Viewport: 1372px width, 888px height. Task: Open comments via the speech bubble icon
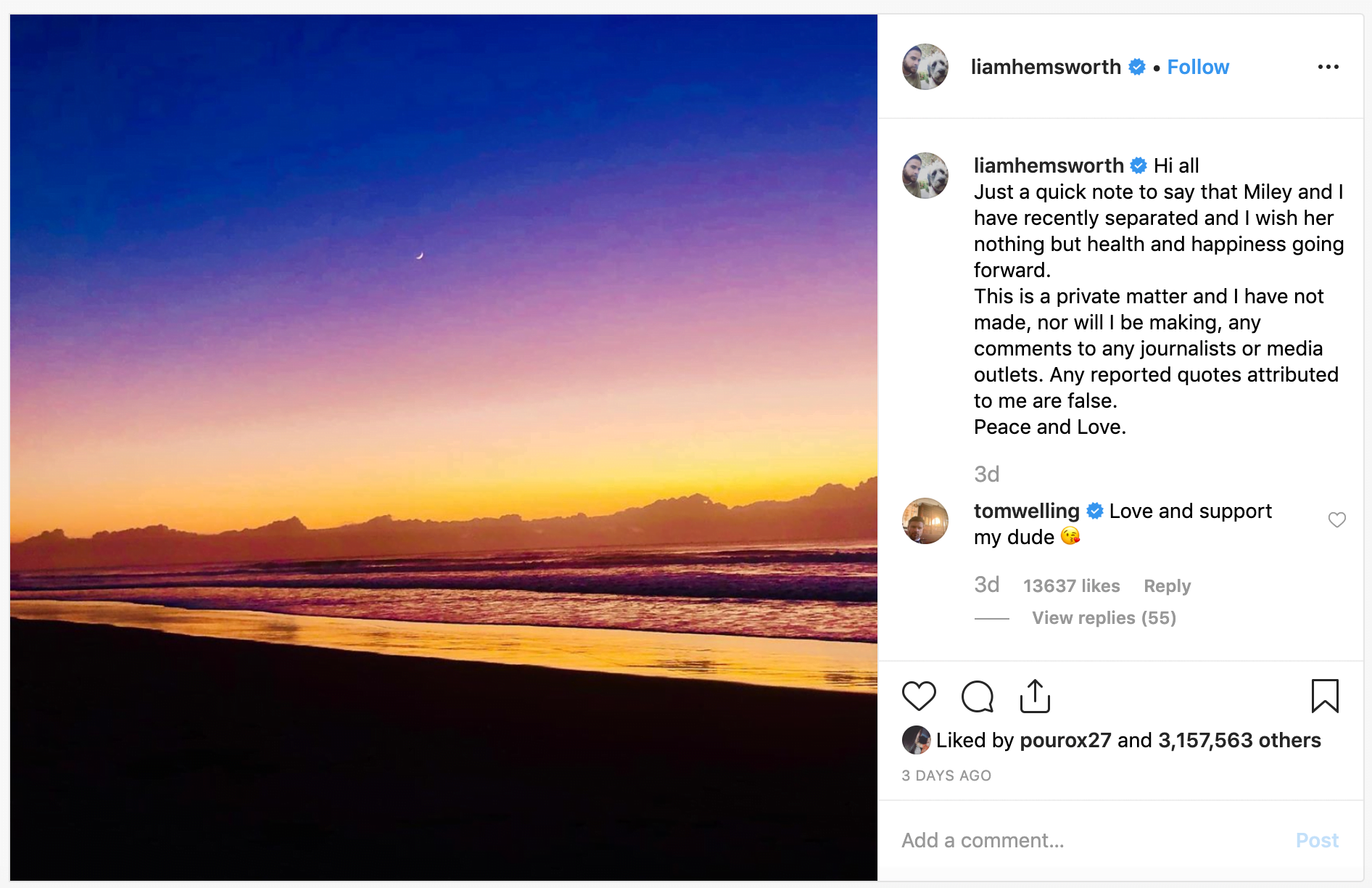click(977, 696)
